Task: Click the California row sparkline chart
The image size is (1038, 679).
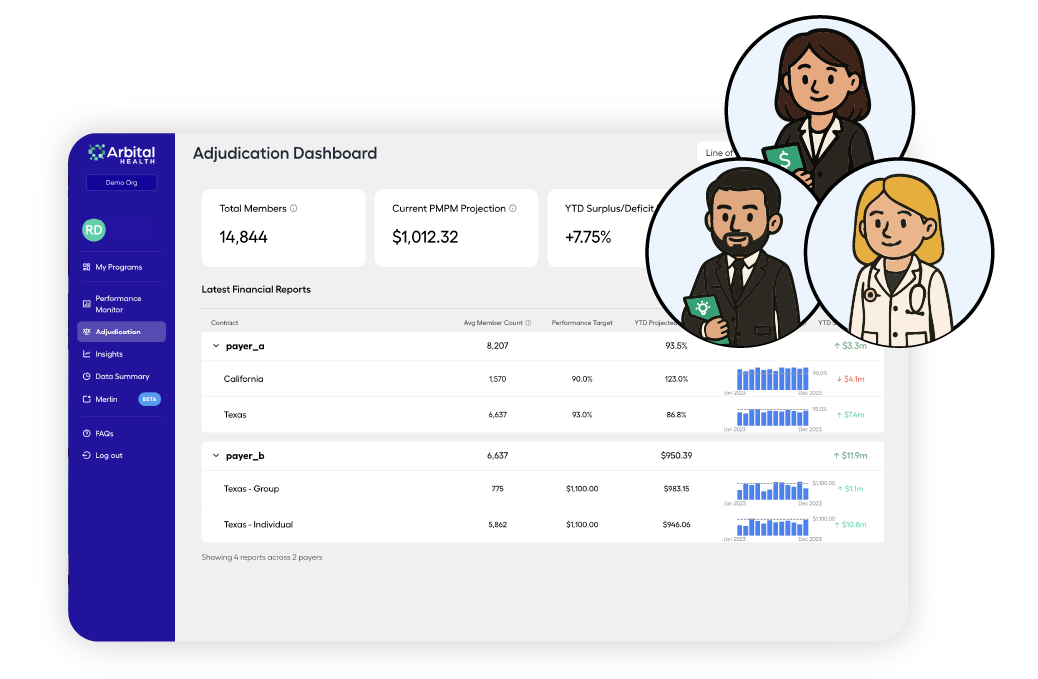Action: (772, 379)
